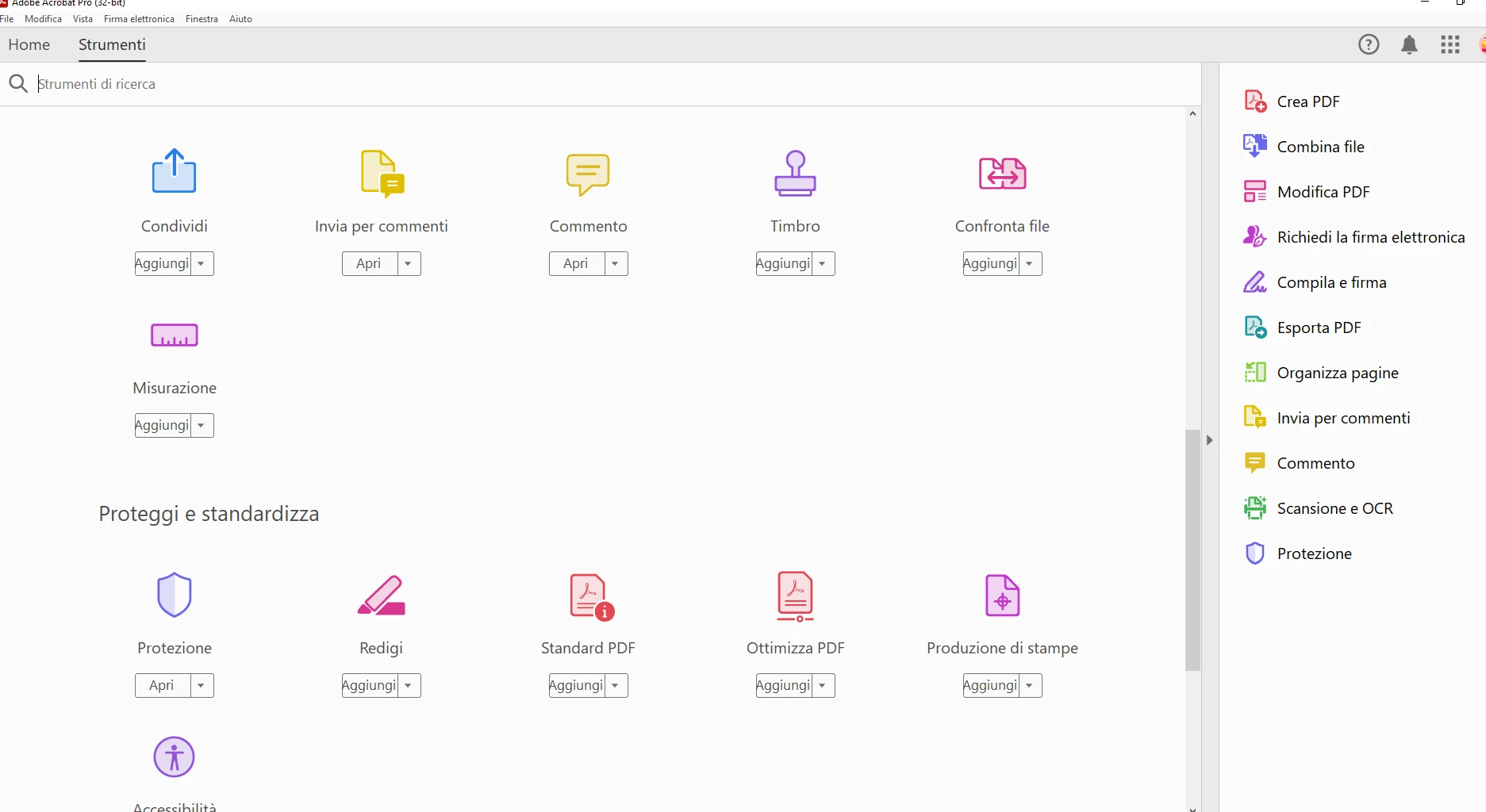
Task: Click Aggiungi button under Redigi
Action: tap(370, 685)
